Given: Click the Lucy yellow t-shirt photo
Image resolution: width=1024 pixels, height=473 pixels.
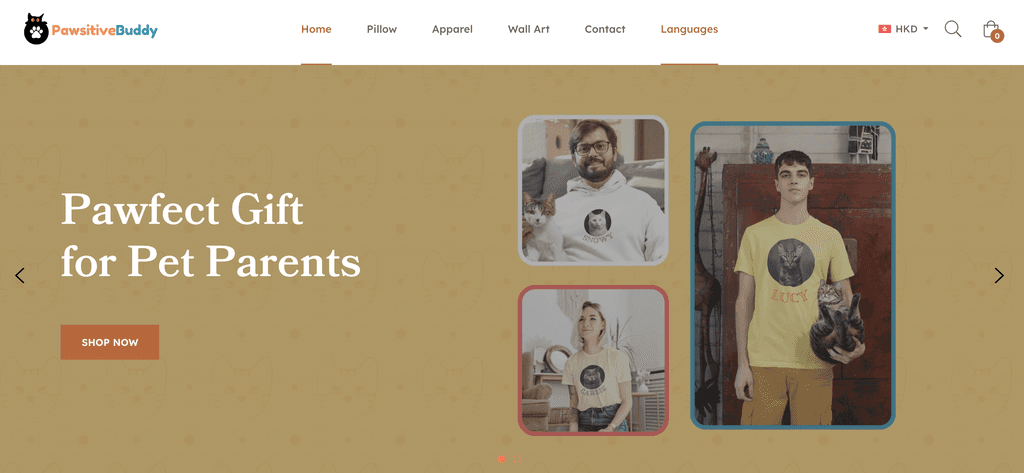Looking at the screenshot, I should (x=793, y=275).
